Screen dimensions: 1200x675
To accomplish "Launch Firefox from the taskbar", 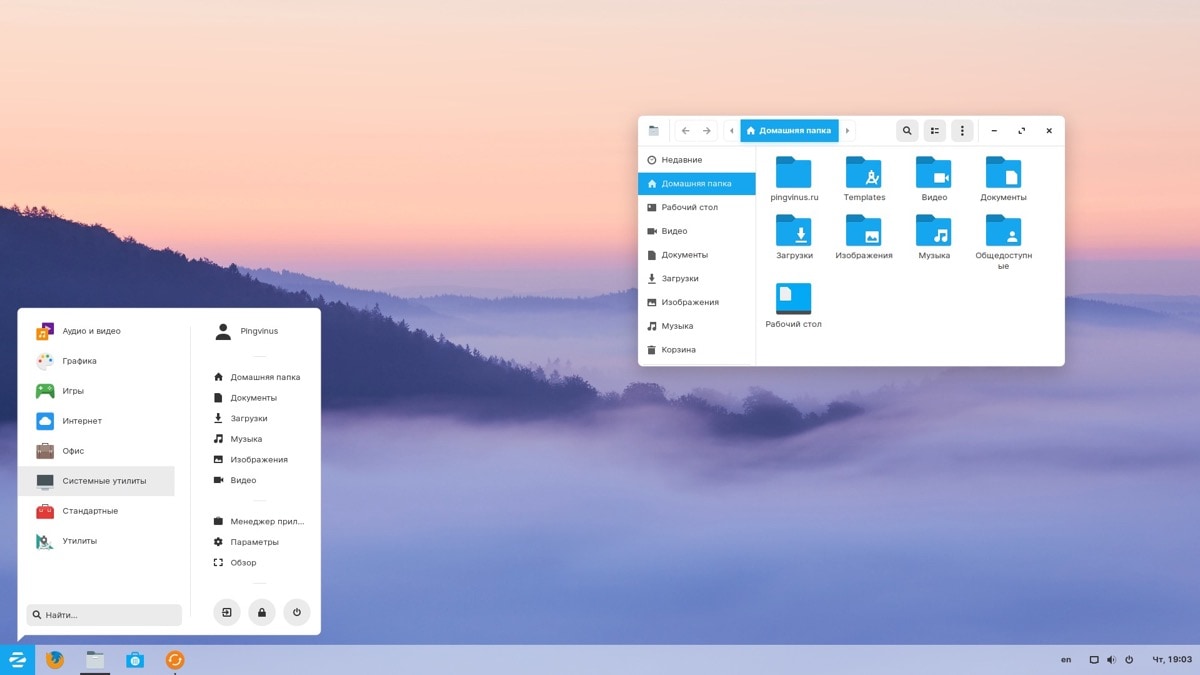I will point(55,660).
